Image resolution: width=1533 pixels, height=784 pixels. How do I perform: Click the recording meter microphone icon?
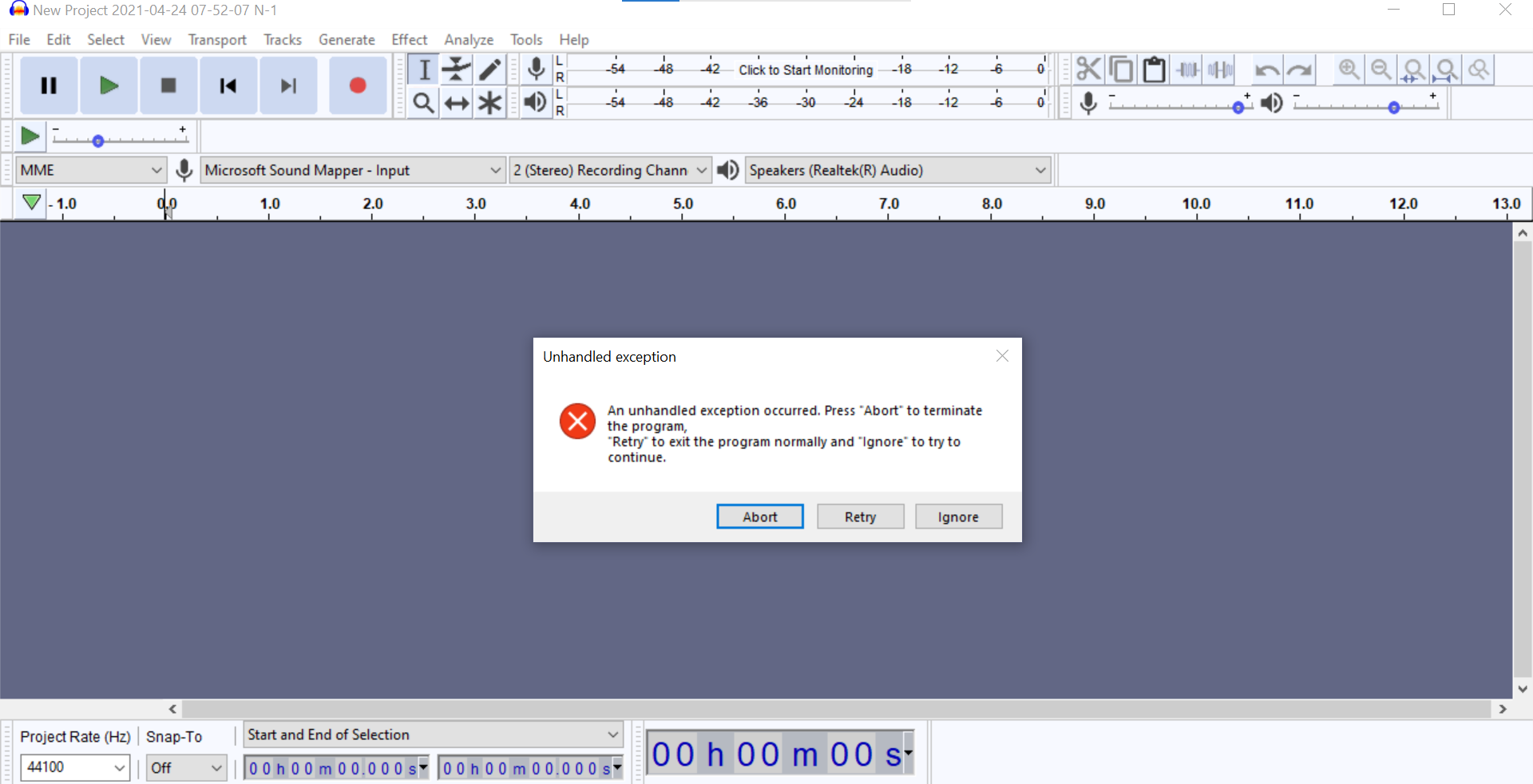pos(537,69)
